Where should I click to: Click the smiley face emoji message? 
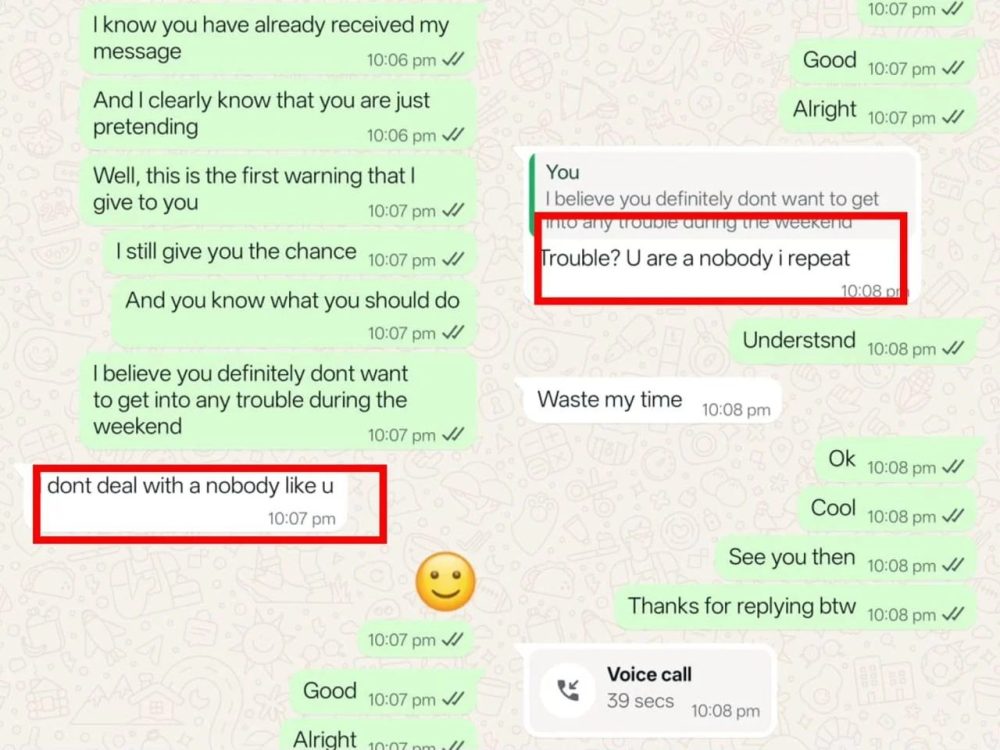pyautogui.click(x=445, y=582)
